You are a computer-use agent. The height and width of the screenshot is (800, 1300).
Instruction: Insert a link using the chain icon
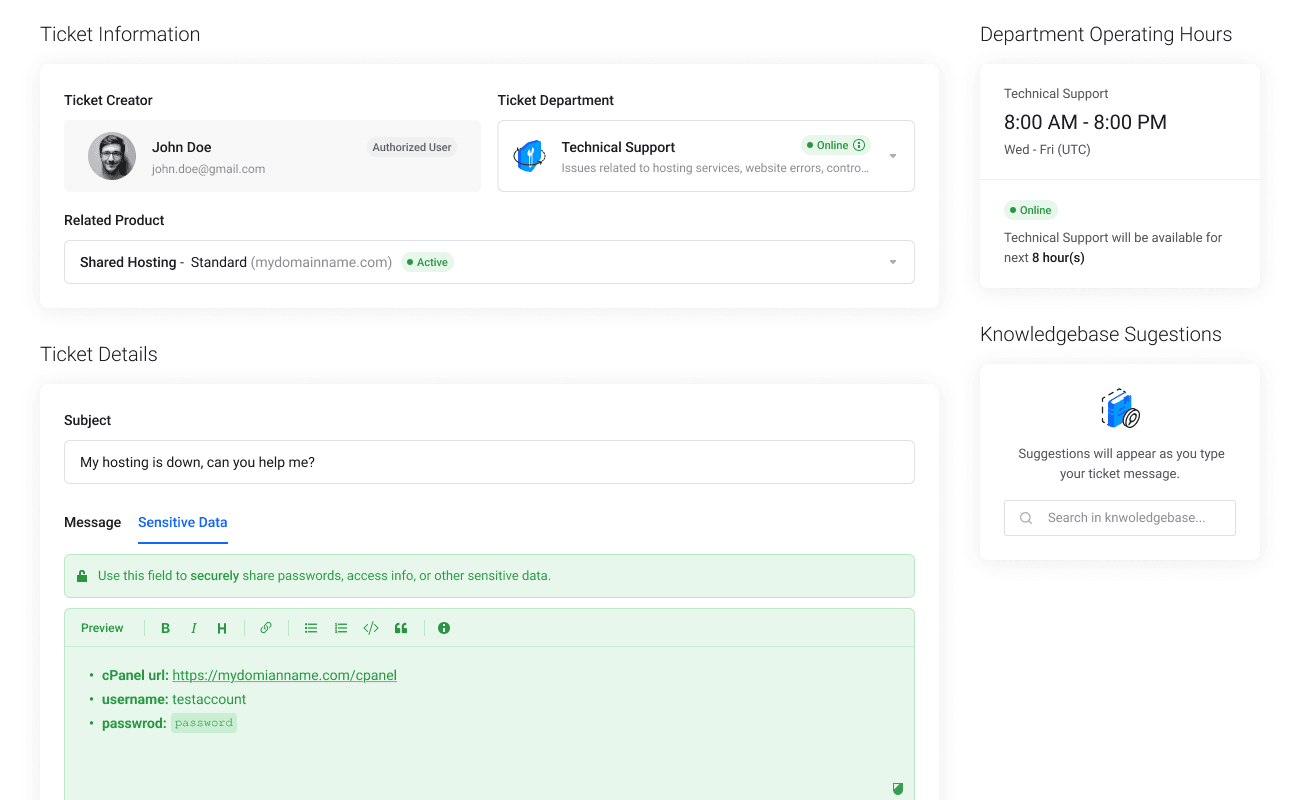[266, 628]
